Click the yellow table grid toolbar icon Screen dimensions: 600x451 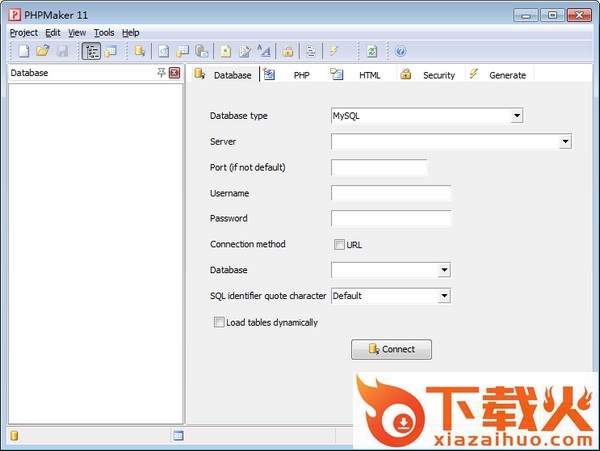click(x=183, y=51)
